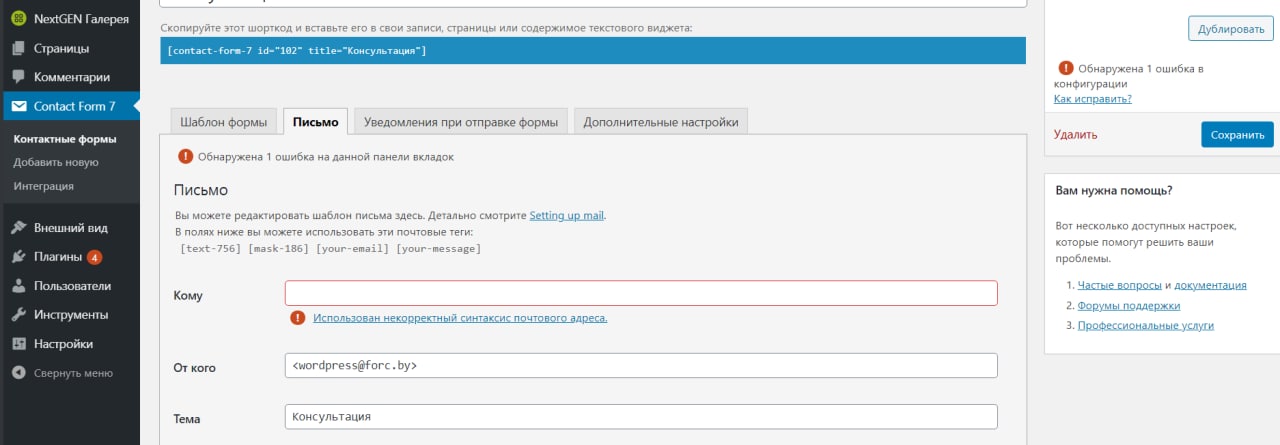Open the Setting up mail link
This screenshot has width=1280, height=445.
tap(567, 215)
